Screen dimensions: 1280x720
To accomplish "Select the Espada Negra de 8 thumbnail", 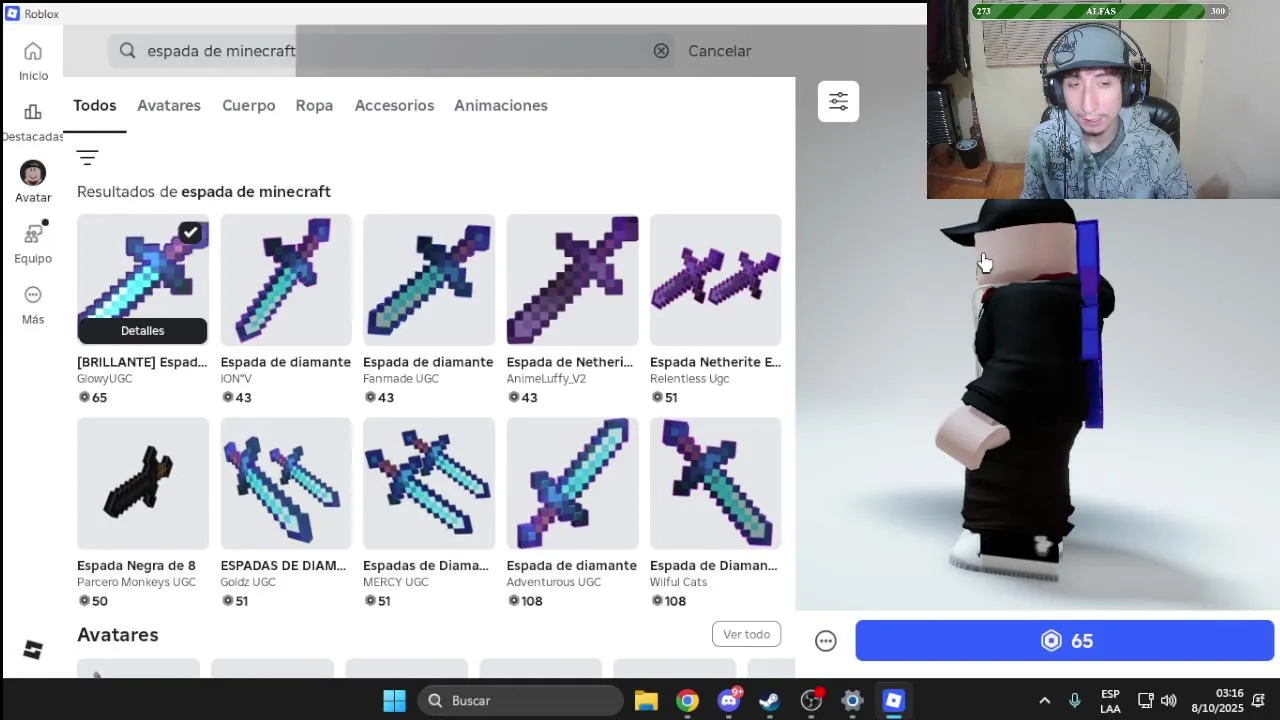I will pyautogui.click(x=143, y=483).
